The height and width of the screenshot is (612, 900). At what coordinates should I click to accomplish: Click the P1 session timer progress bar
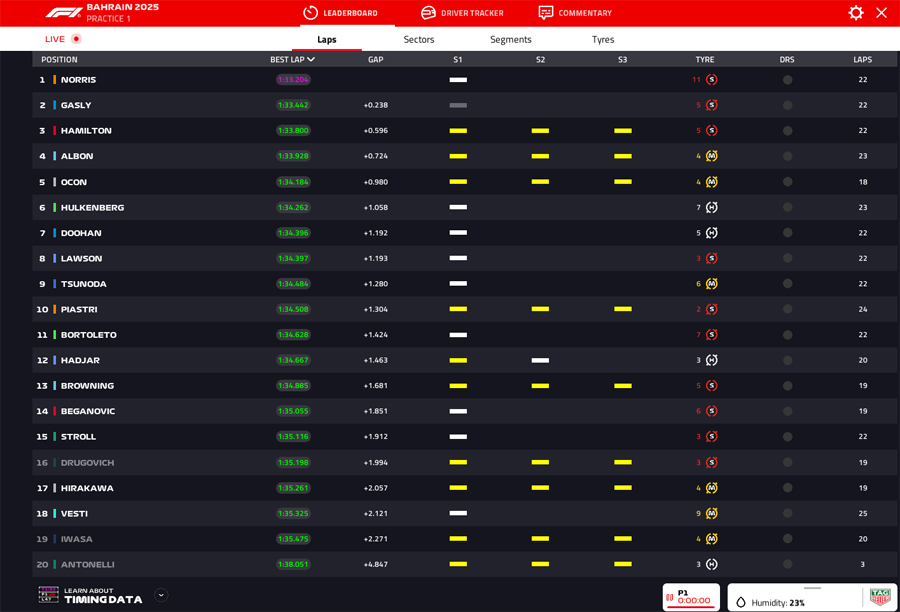coord(694,607)
